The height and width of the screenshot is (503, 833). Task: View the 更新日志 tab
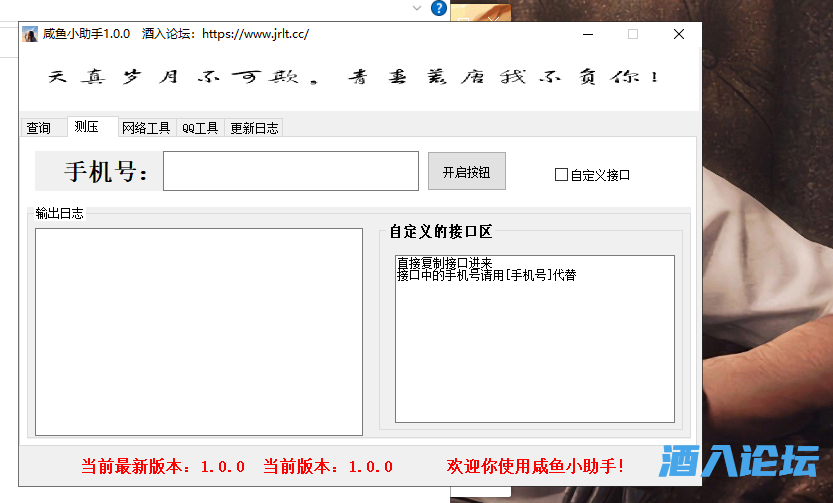(x=254, y=128)
